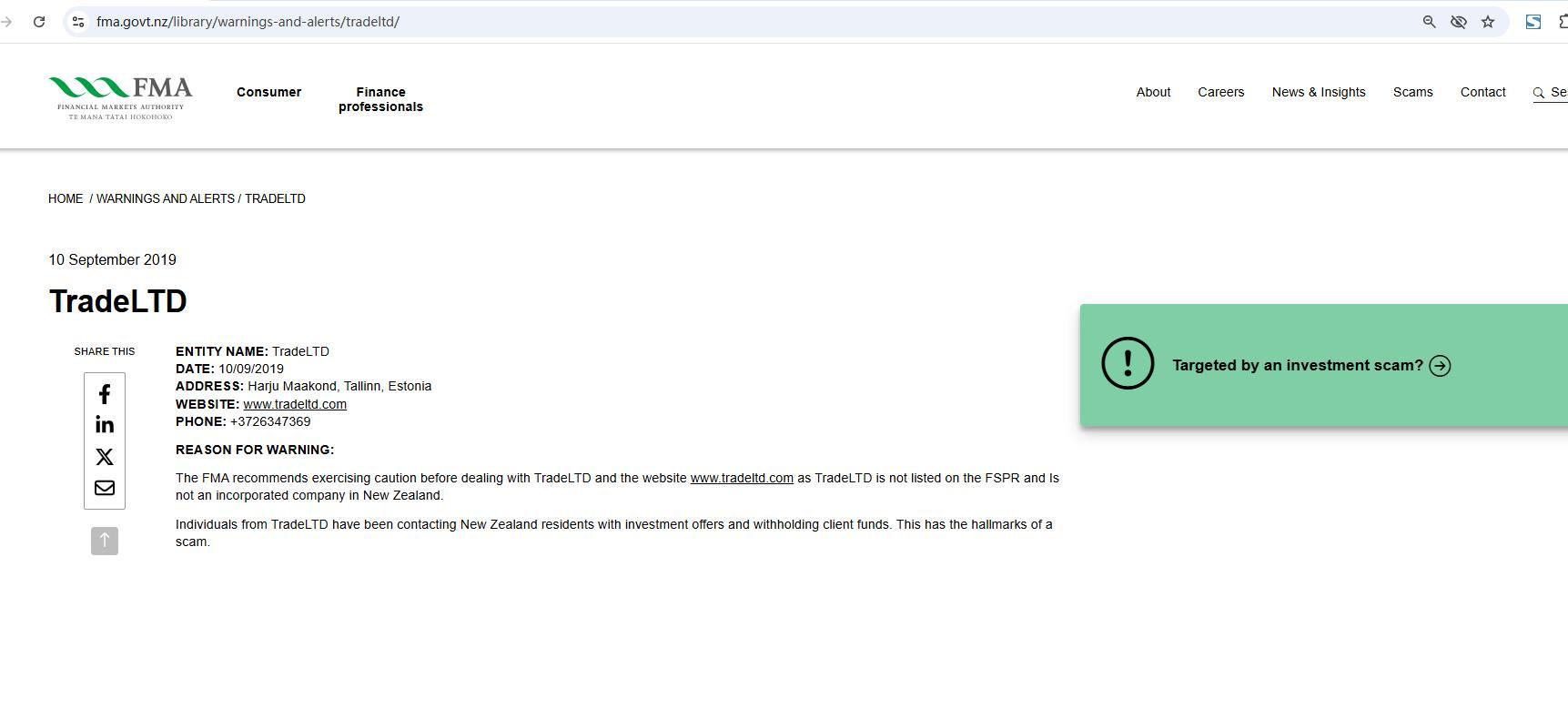Share this warning on LinkedIn
This screenshot has width=1568, height=719.
pos(105,425)
